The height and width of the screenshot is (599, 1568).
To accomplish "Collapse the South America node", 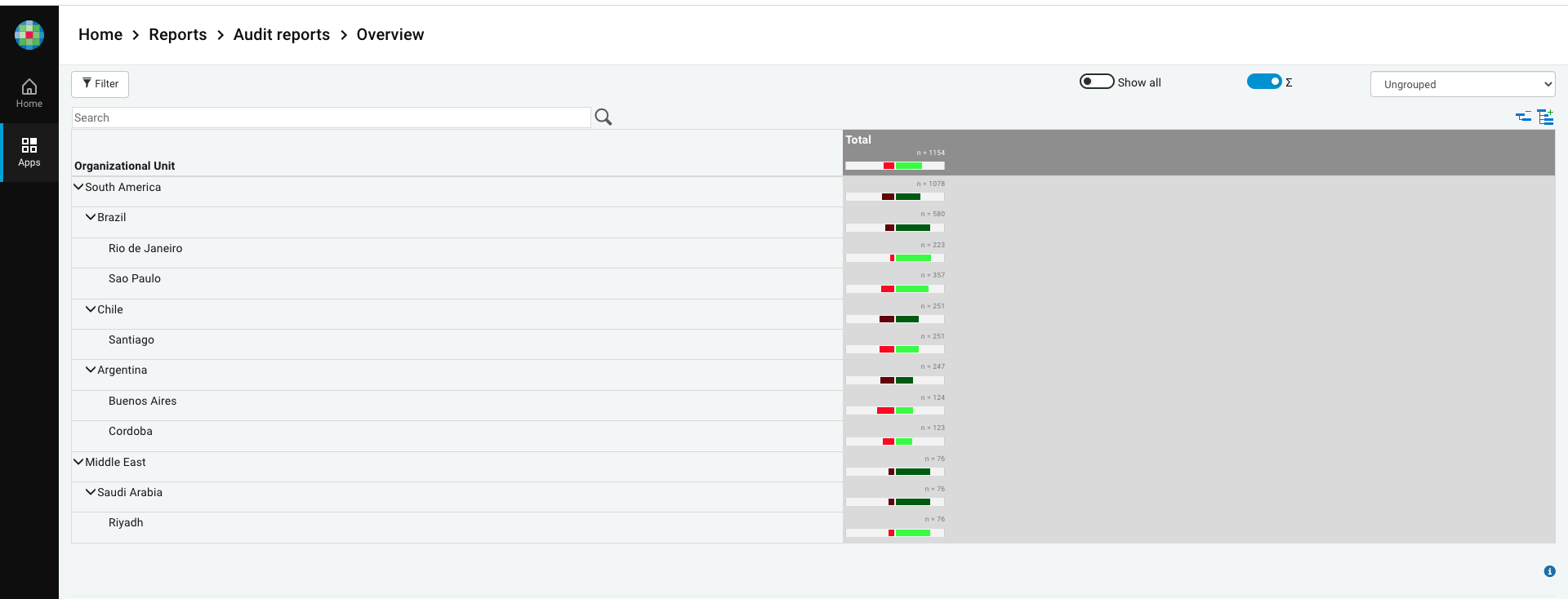I will (78, 187).
